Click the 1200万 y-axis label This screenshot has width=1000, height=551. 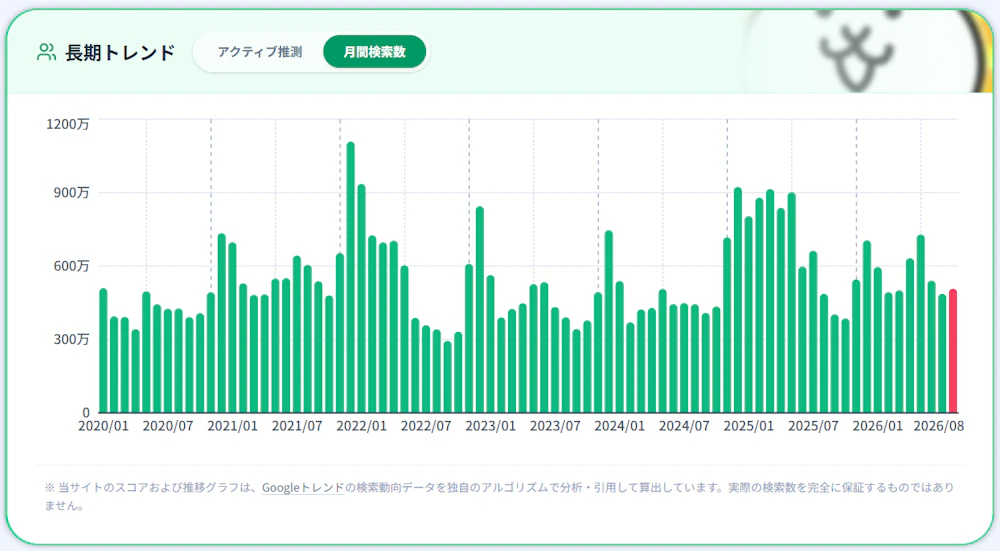68,124
